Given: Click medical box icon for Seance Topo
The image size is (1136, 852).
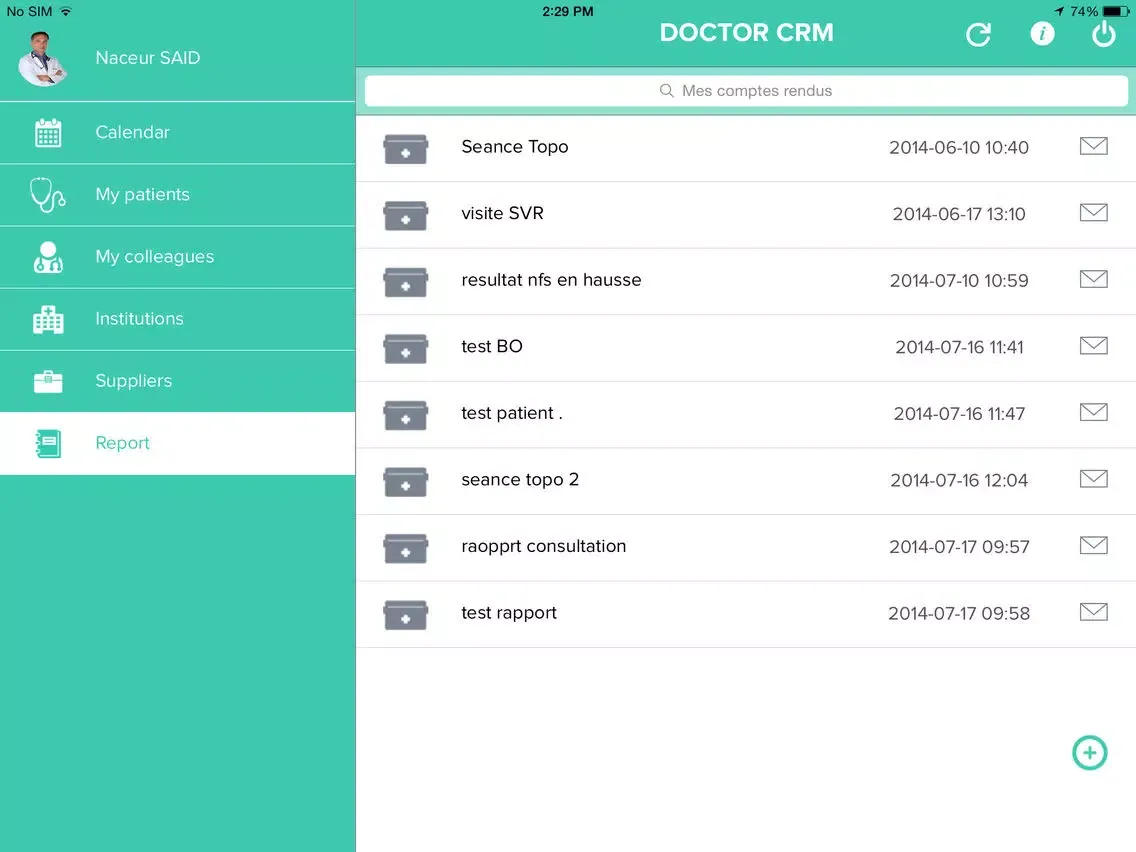Looking at the screenshot, I should click(x=405, y=149).
